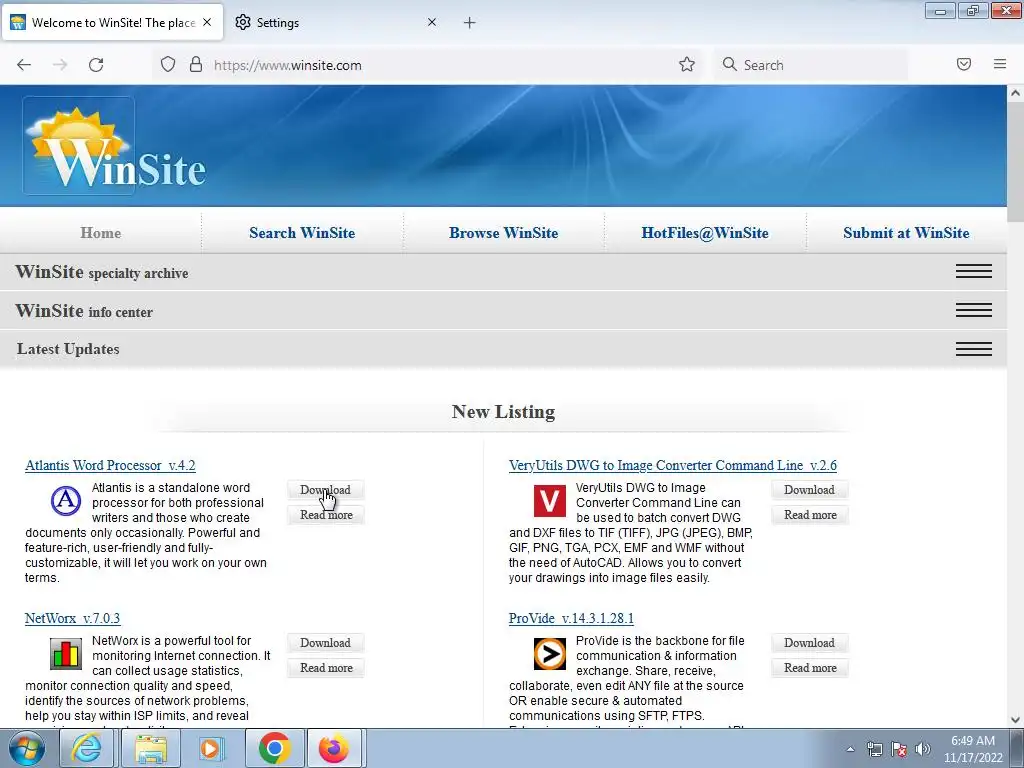
Task: Click the WinSite sun logo
Action: (114, 147)
